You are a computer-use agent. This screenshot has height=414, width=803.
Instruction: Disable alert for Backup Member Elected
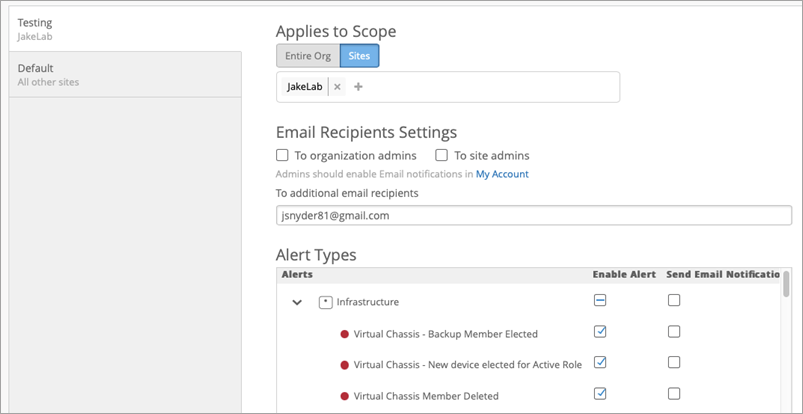point(600,332)
